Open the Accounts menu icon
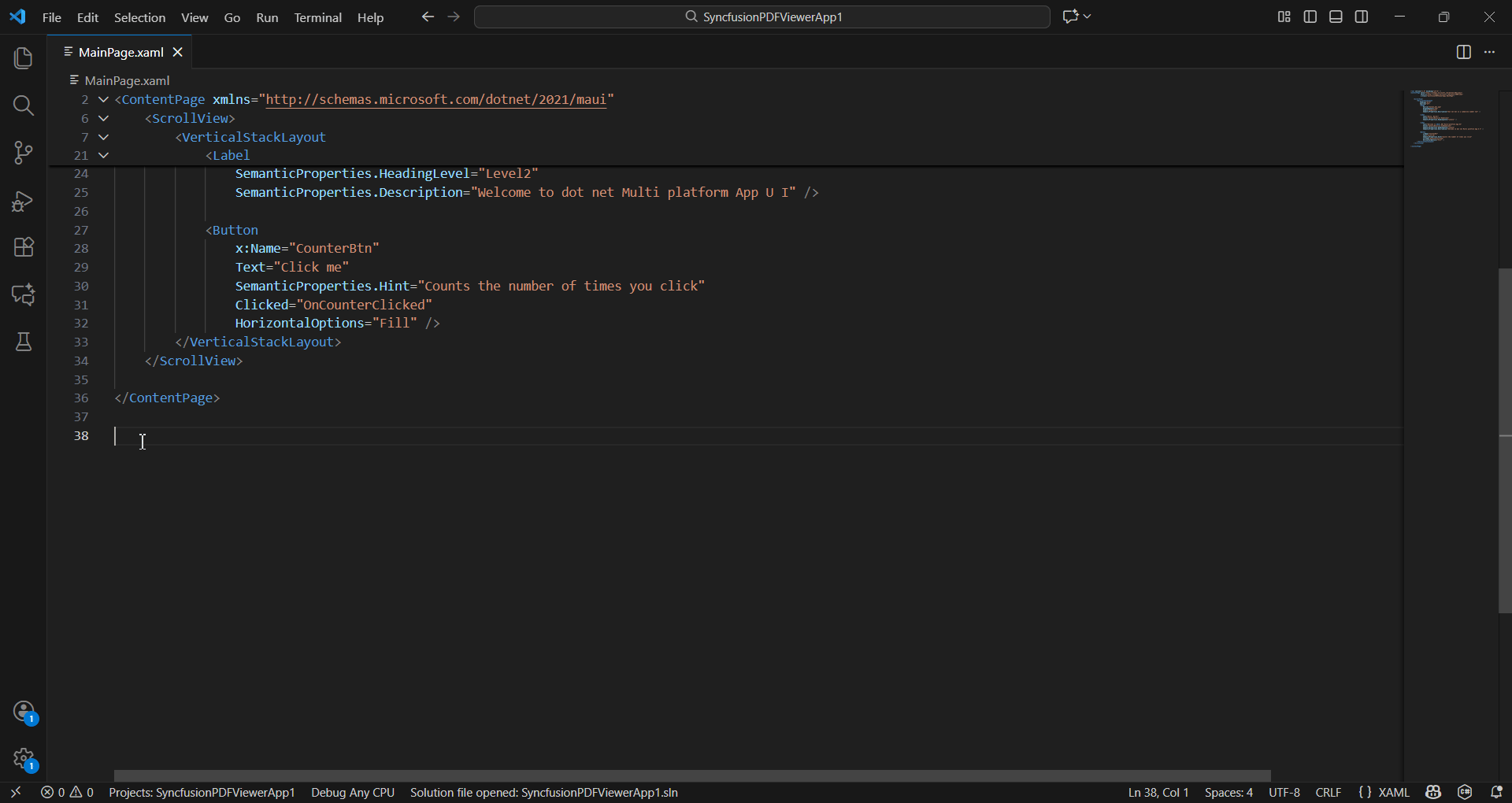Screen dimensions: 1512x803 [24, 712]
